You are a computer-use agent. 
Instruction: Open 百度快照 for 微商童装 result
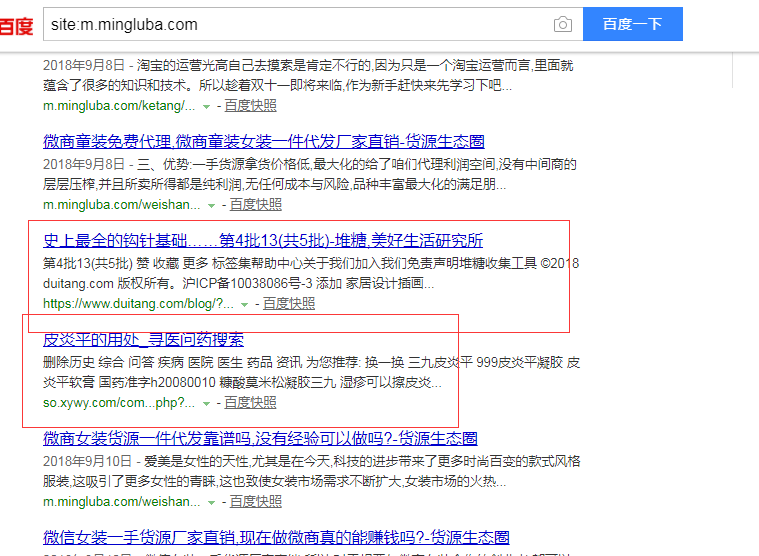pyautogui.click(x=256, y=205)
